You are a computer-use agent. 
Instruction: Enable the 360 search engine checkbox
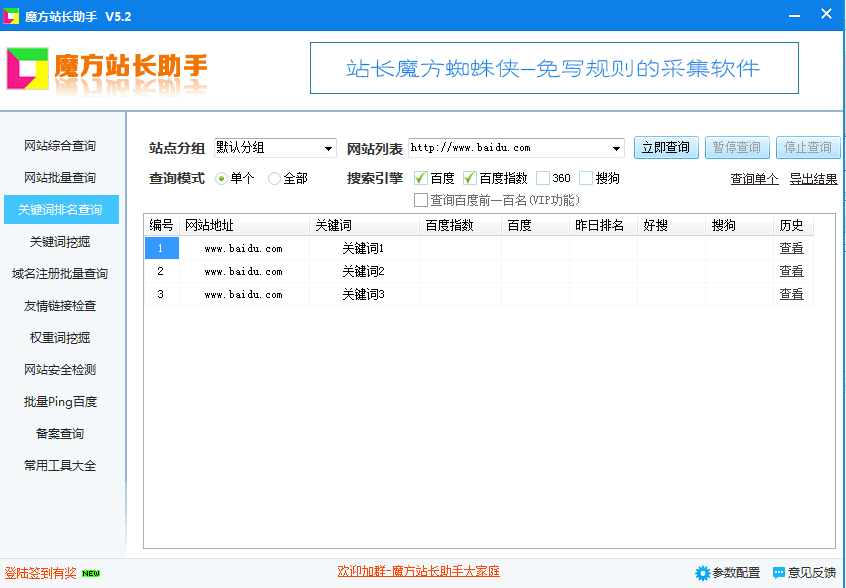tap(543, 178)
